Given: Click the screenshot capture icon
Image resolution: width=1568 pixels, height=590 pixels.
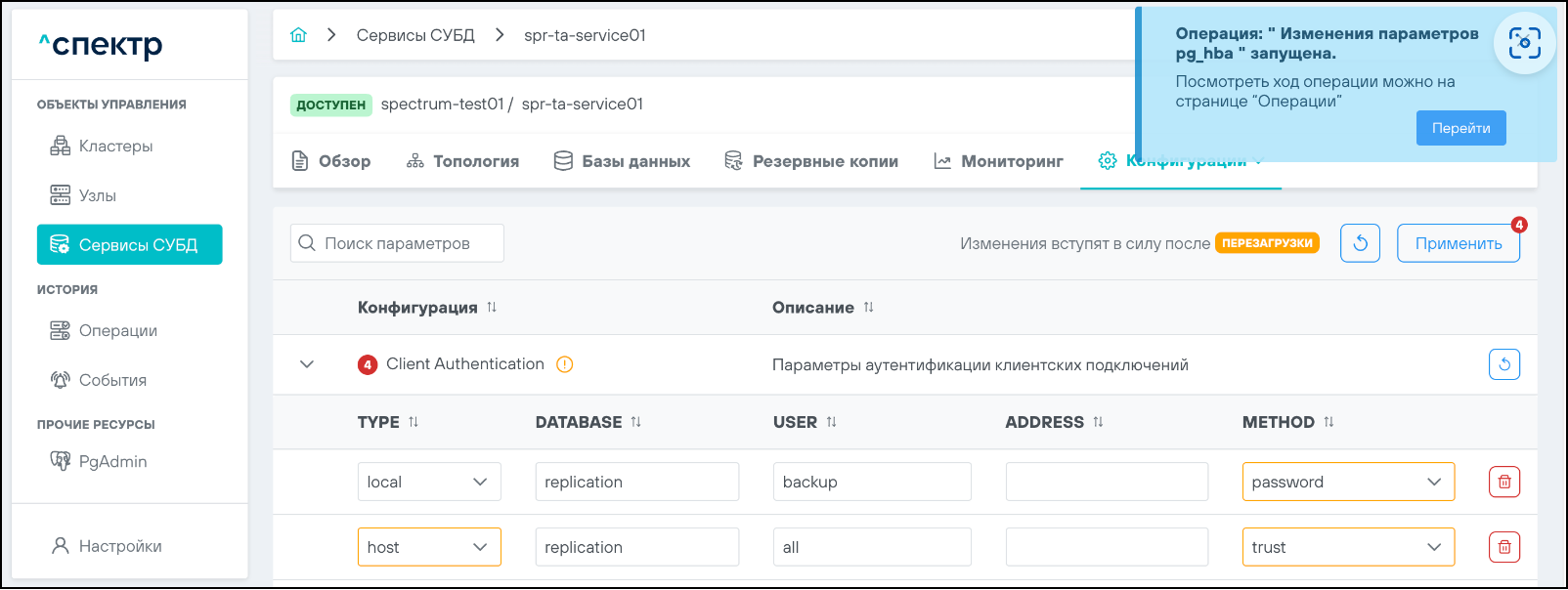Looking at the screenshot, I should [x=1524, y=43].
